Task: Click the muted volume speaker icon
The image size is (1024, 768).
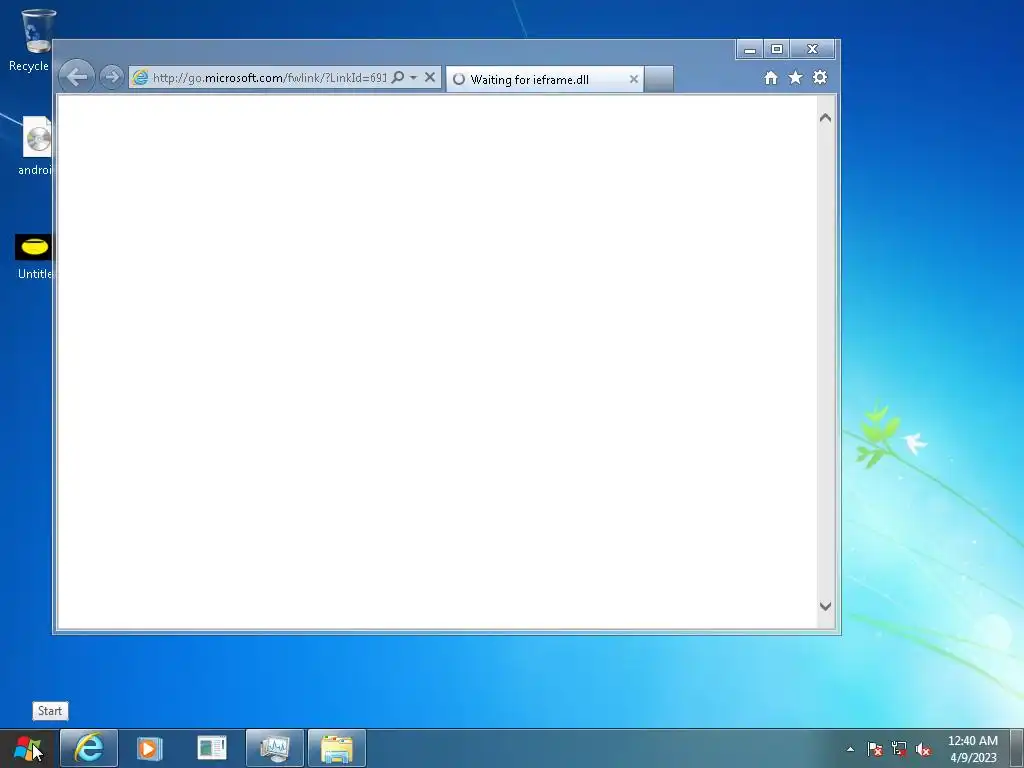Action: (923, 749)
